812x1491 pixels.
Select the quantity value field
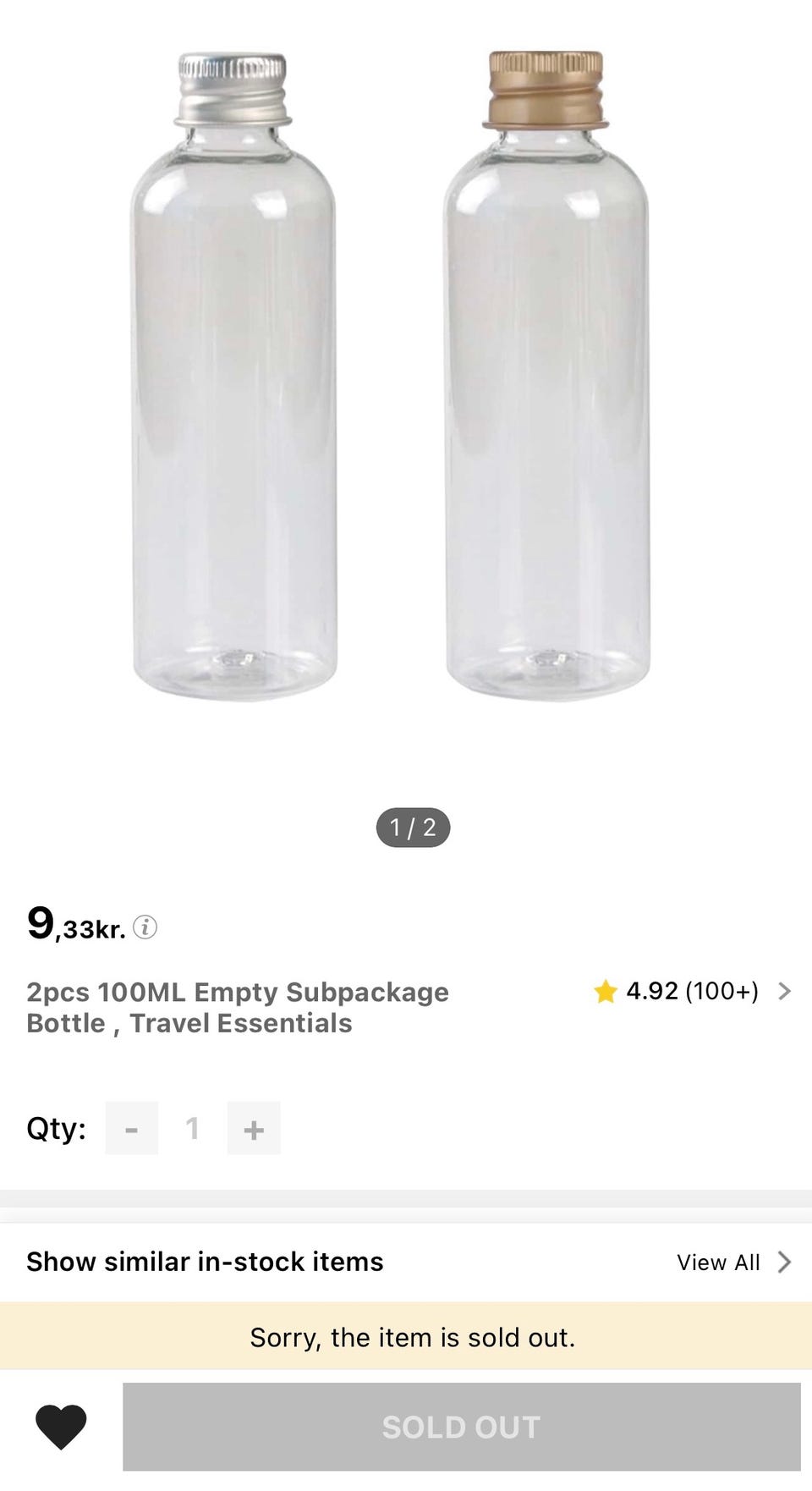tap(193, 1128)
